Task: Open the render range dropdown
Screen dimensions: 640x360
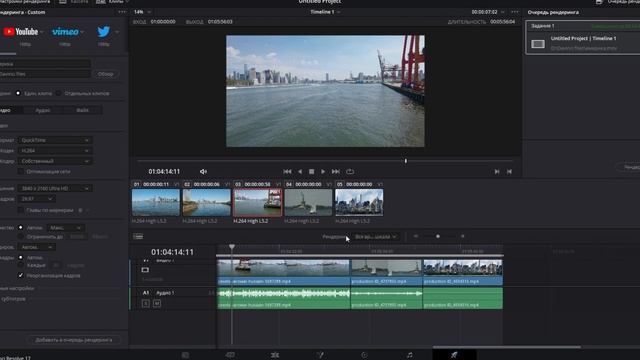Action: pos(376,237)
